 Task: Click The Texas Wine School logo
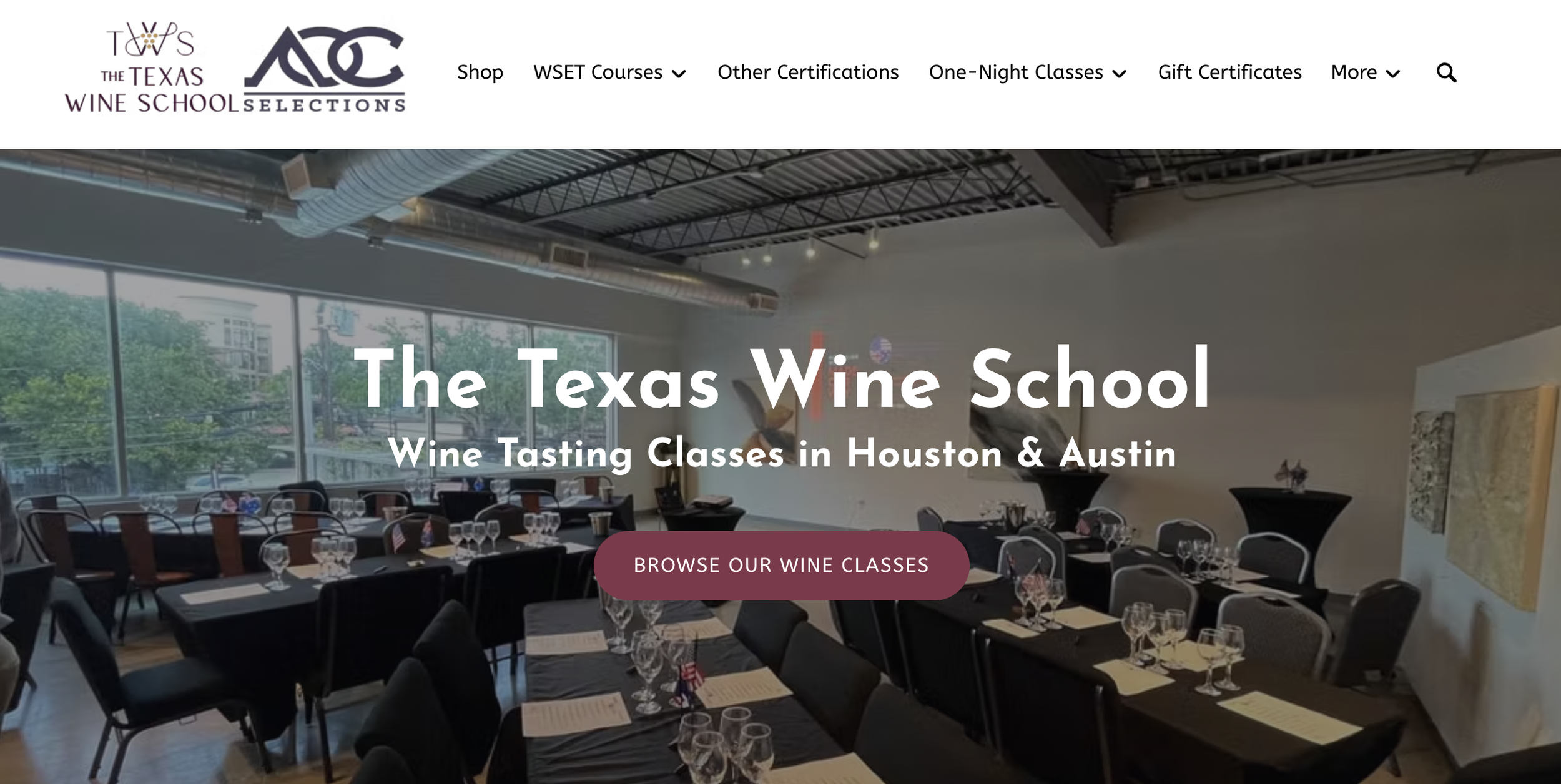(x=152, y=68)
